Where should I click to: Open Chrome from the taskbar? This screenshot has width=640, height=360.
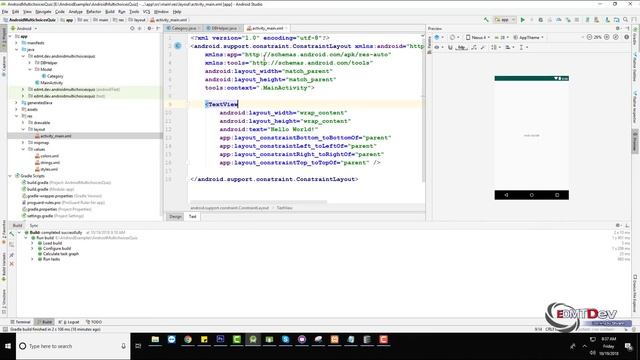click(188, 340)
